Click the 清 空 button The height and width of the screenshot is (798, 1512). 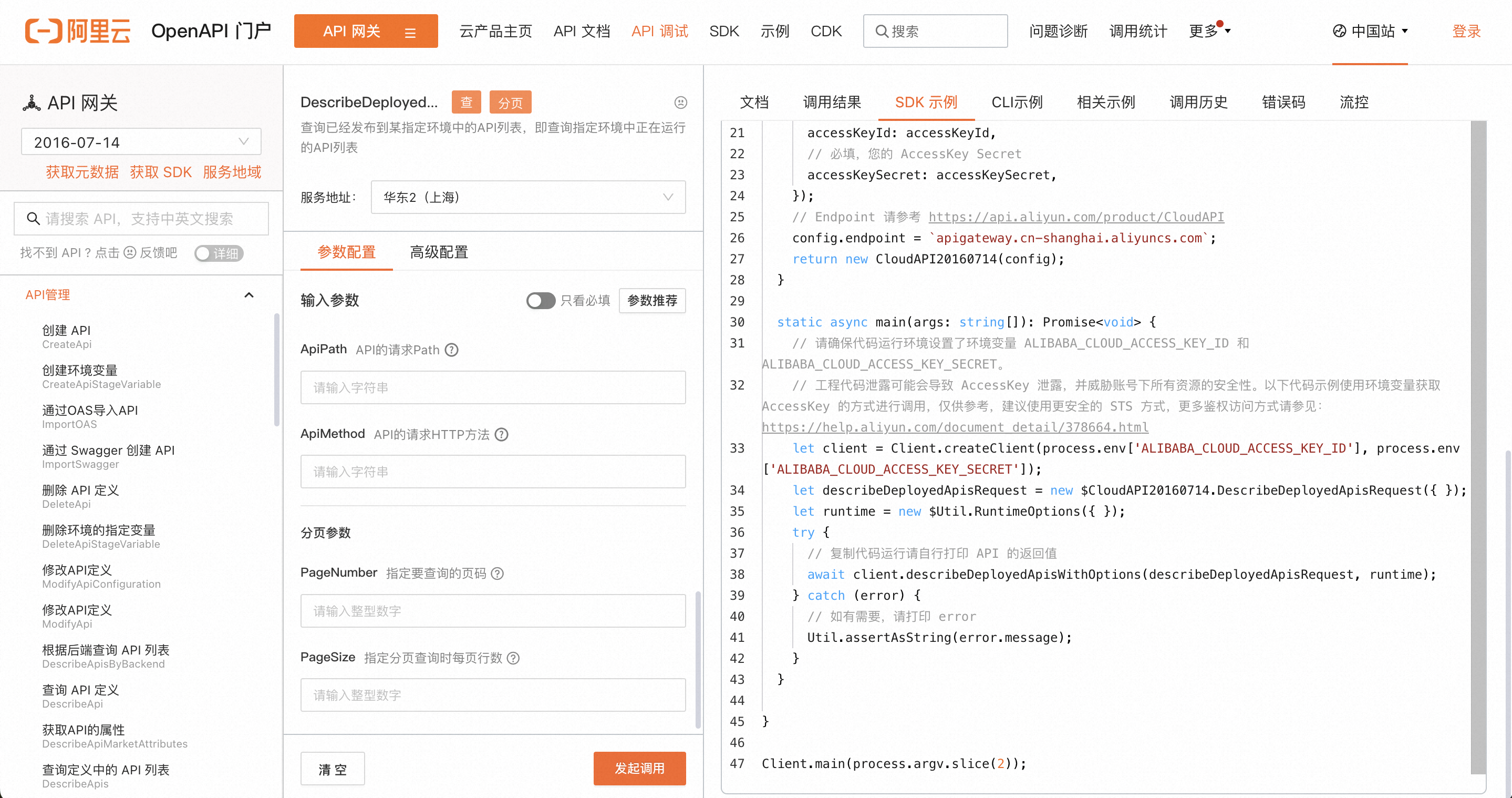pos(333,769)
